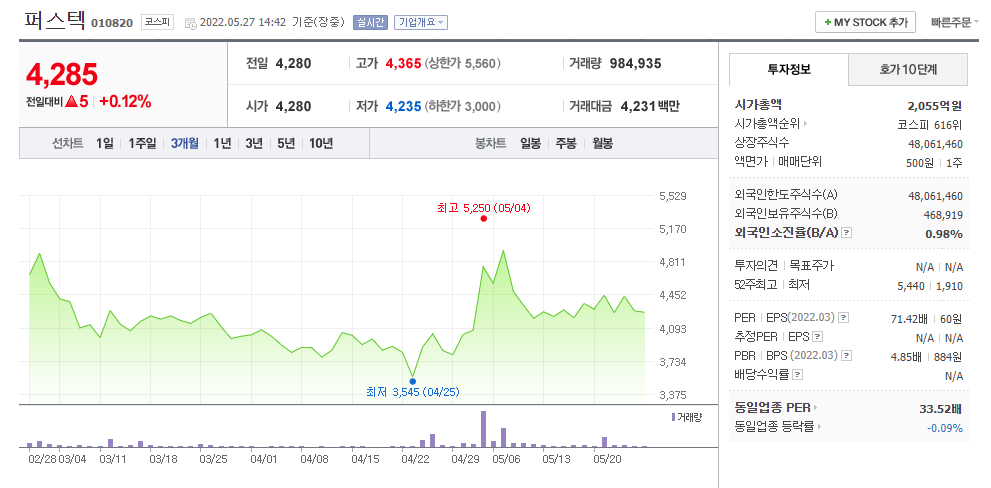Click the red 최고 5,250 point on chart
Viewport: 991px width, 488px height.
(x=483, y=219)
